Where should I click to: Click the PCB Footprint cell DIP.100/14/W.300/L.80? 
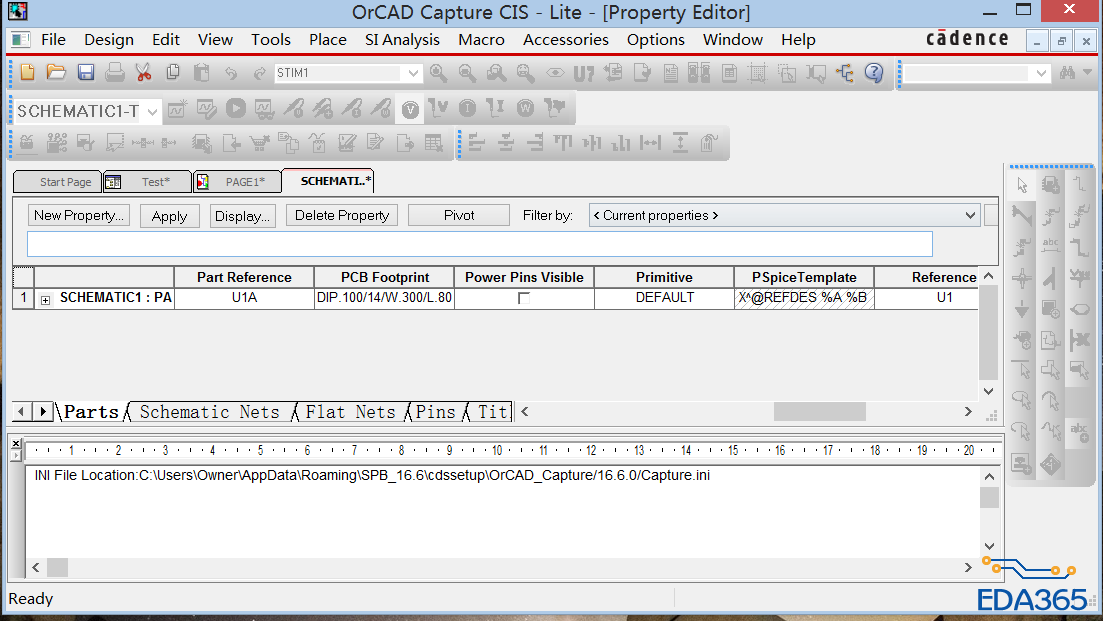(384, 297)
